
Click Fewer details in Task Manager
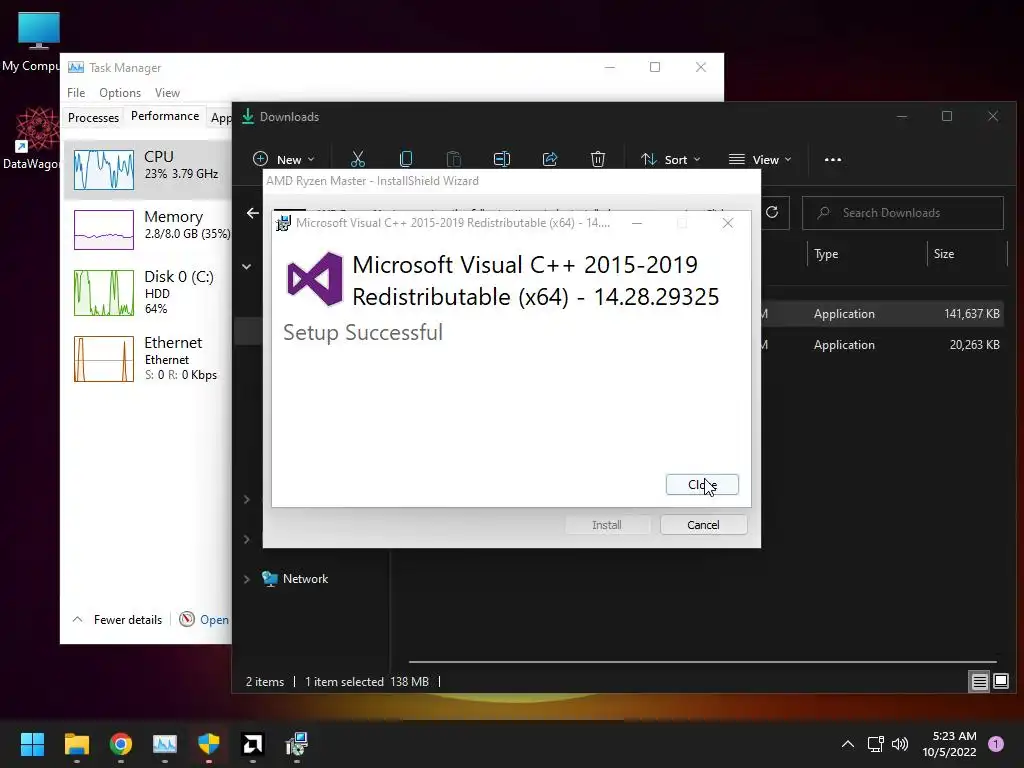(118, 620)
